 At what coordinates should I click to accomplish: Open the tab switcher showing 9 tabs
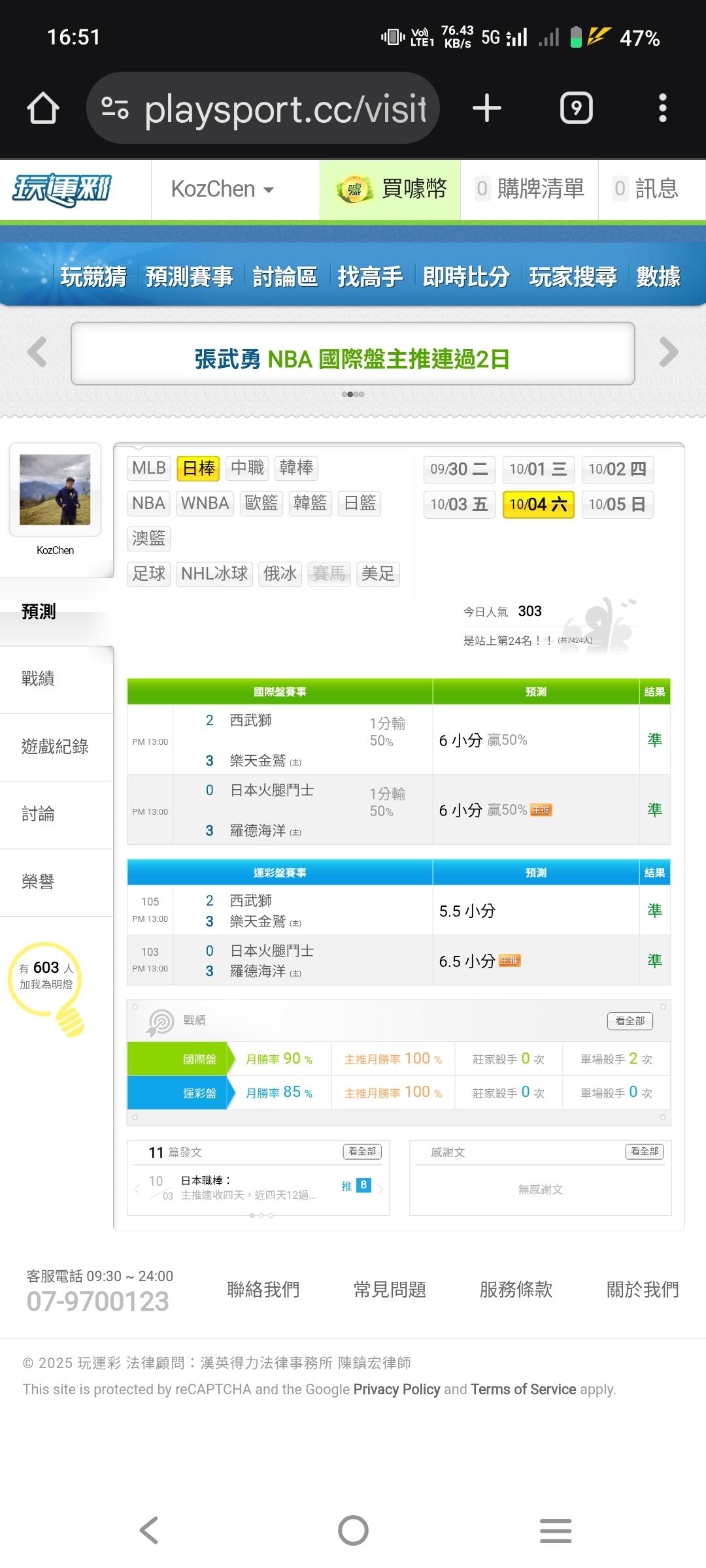coord(576,108)
